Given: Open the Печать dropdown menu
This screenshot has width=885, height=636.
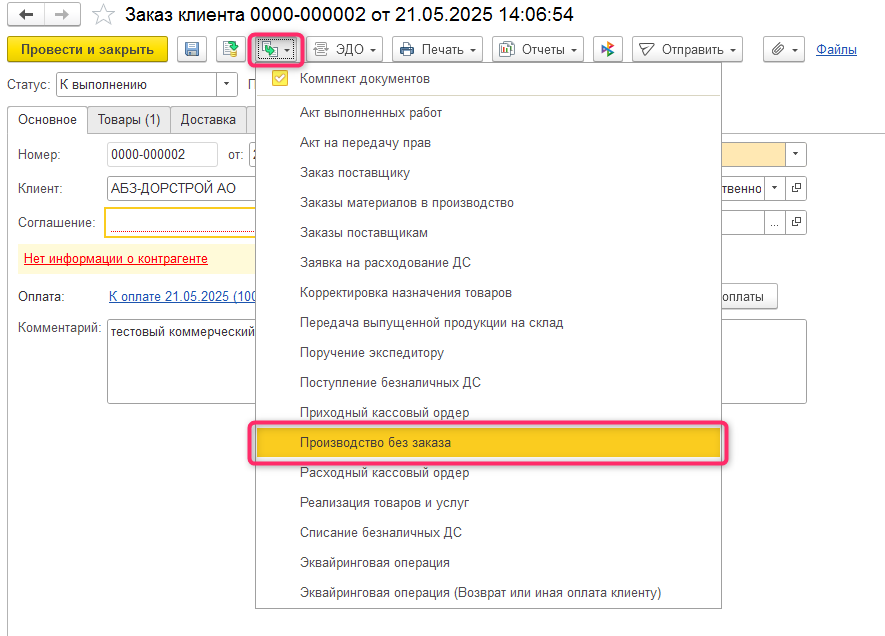Looking at the screenshot, I should pyautogui.click(x=437, y=49).
